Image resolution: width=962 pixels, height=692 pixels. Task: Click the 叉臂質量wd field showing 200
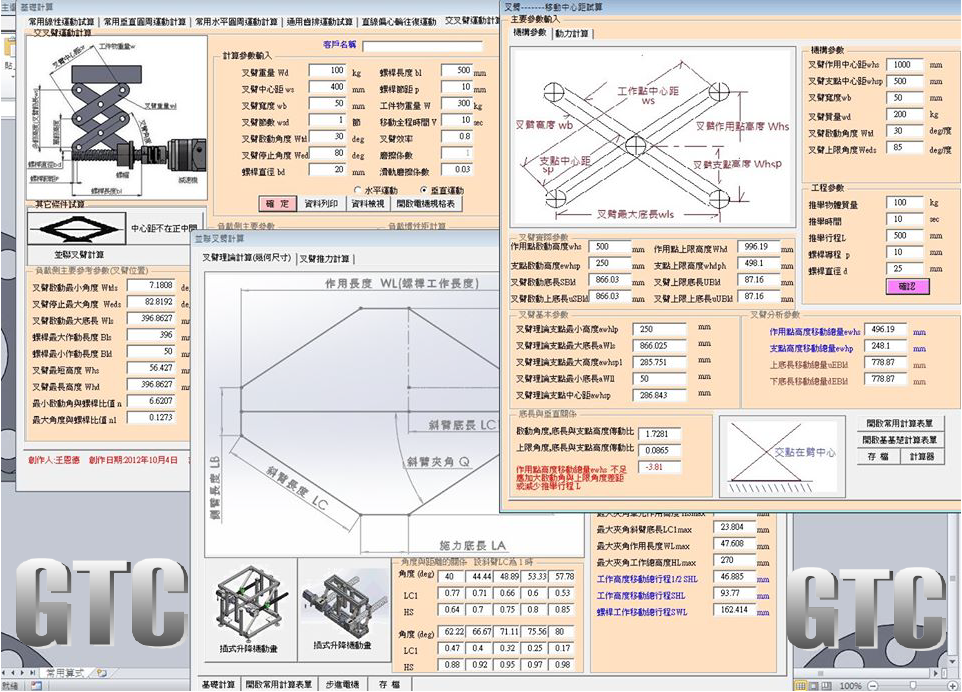tap(904, 115)
